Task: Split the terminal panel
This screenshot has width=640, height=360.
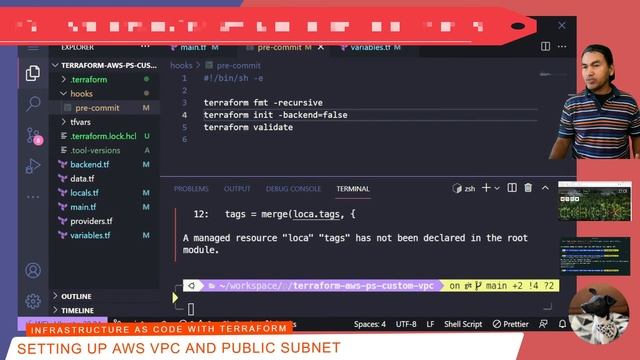Action: (x=512, y=188)
